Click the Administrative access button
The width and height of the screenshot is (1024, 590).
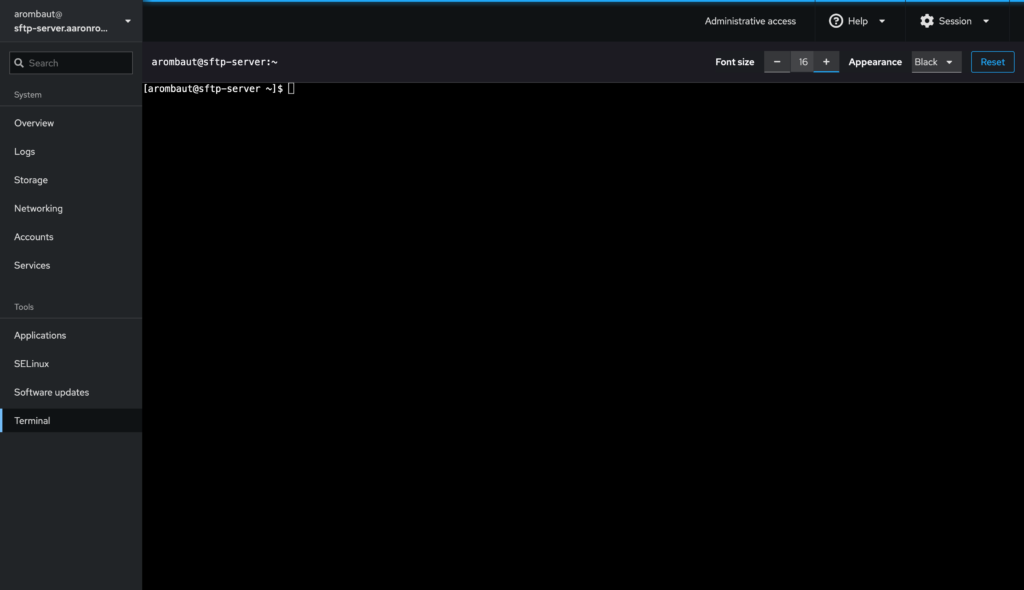click(x=750, y=21)
